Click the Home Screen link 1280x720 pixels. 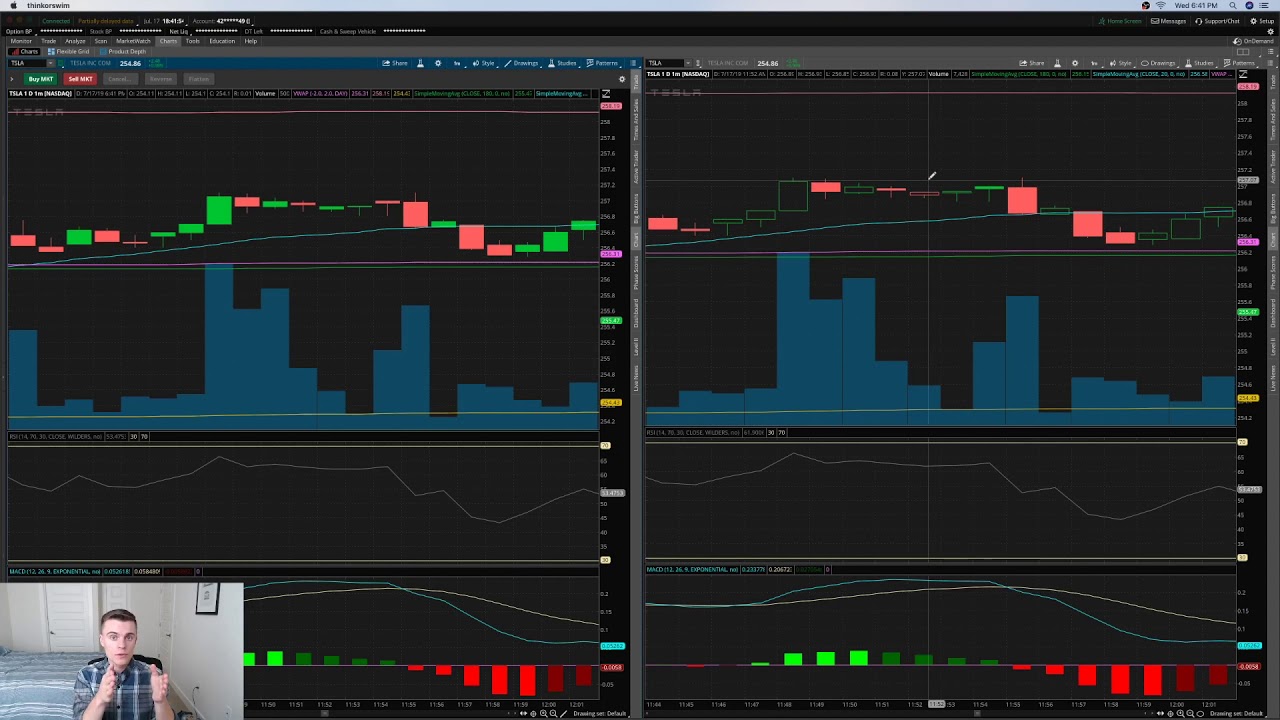[x=1120, y=21]
